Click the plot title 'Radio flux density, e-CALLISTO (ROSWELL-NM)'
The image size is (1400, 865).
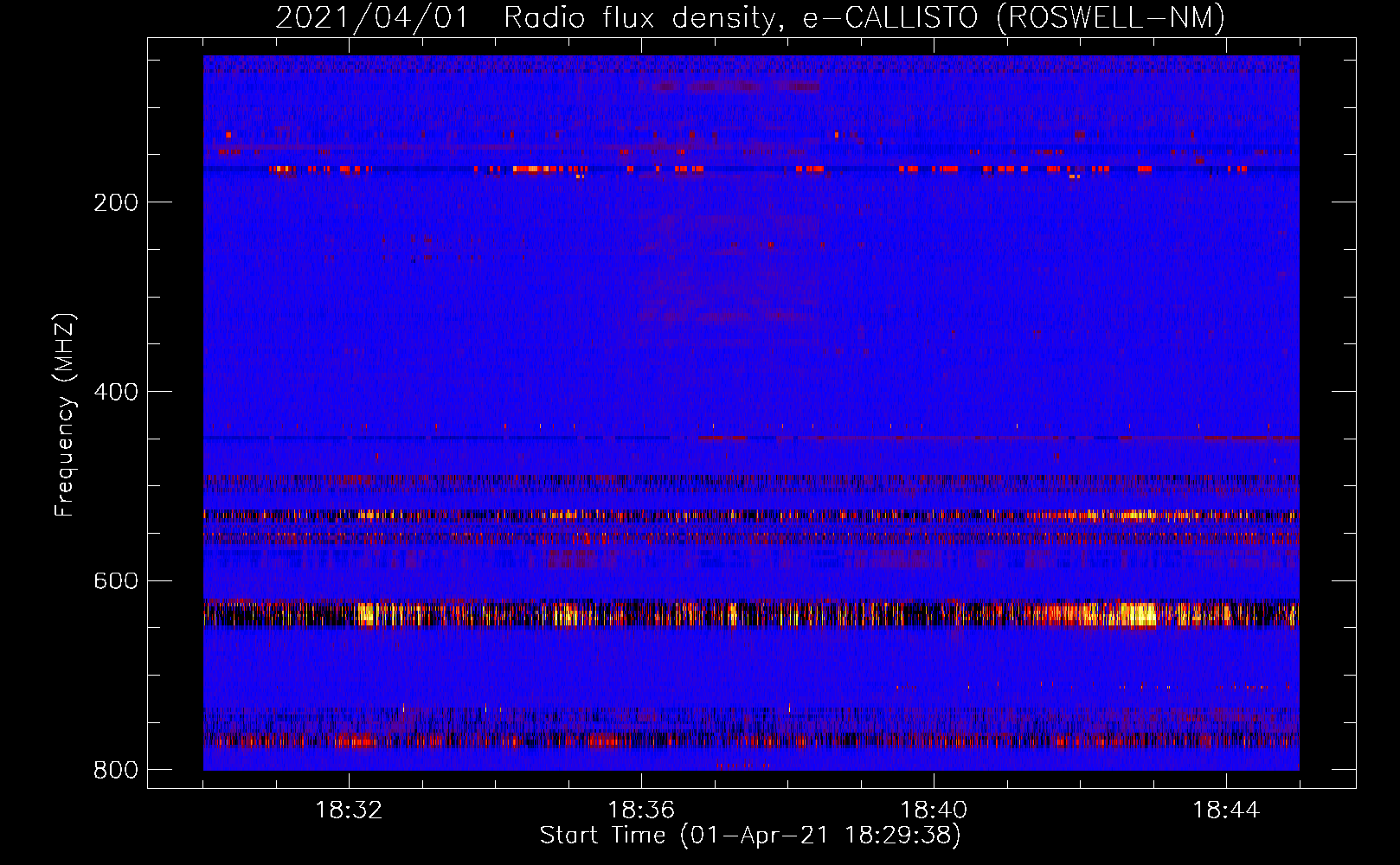tap(864, 17)
